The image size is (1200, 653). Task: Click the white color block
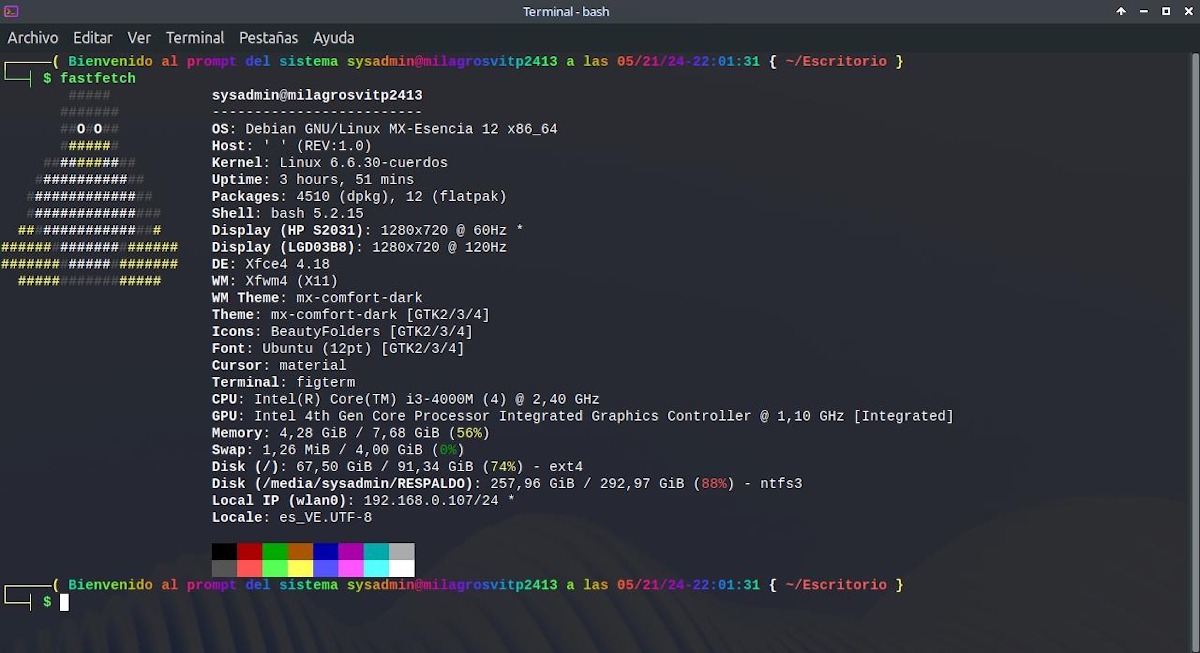pyautogui.click(x=401, y=568)
